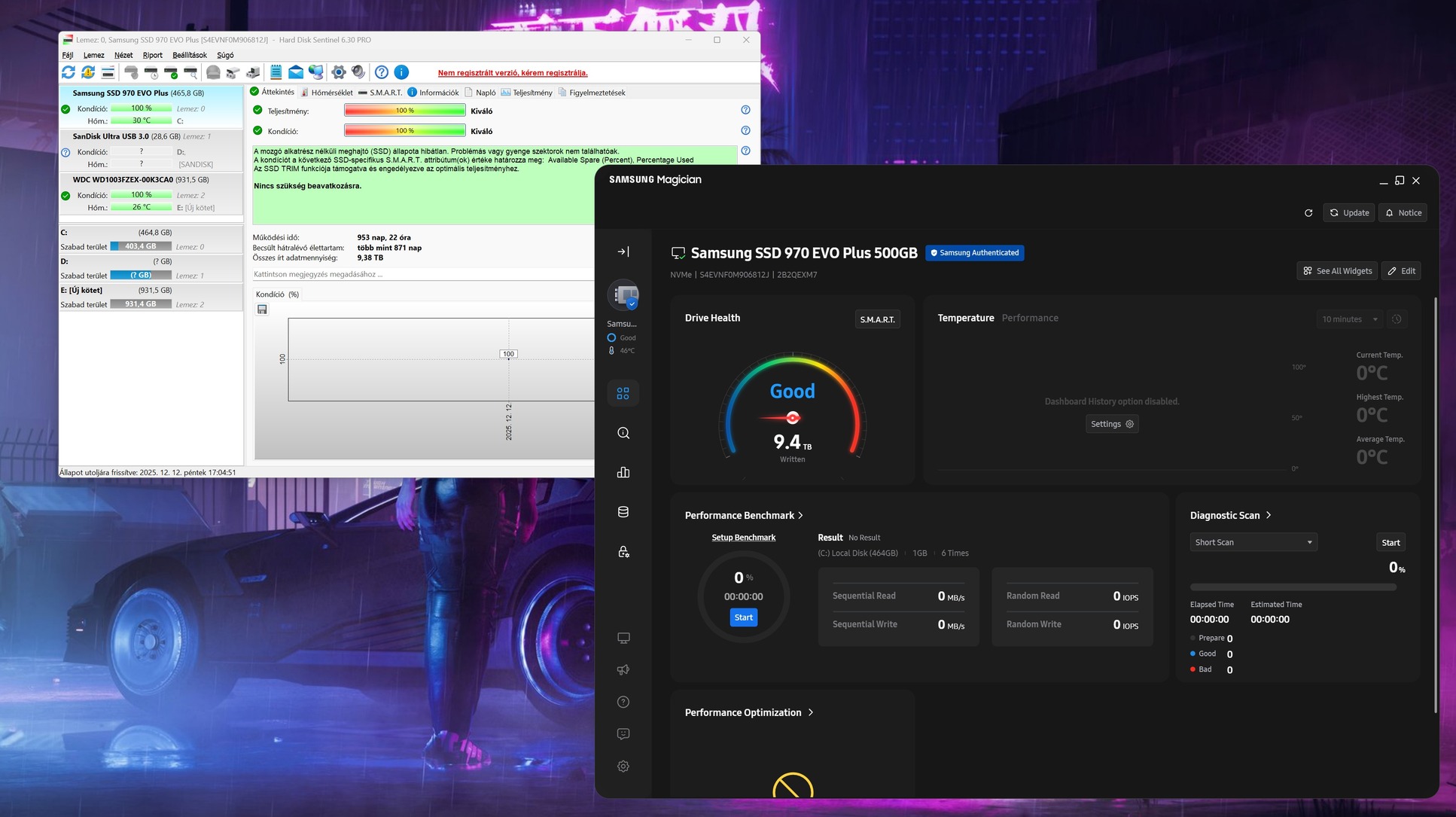
Task: Click the database disk icon in Magician sidebar
Action: click(623, 512)
